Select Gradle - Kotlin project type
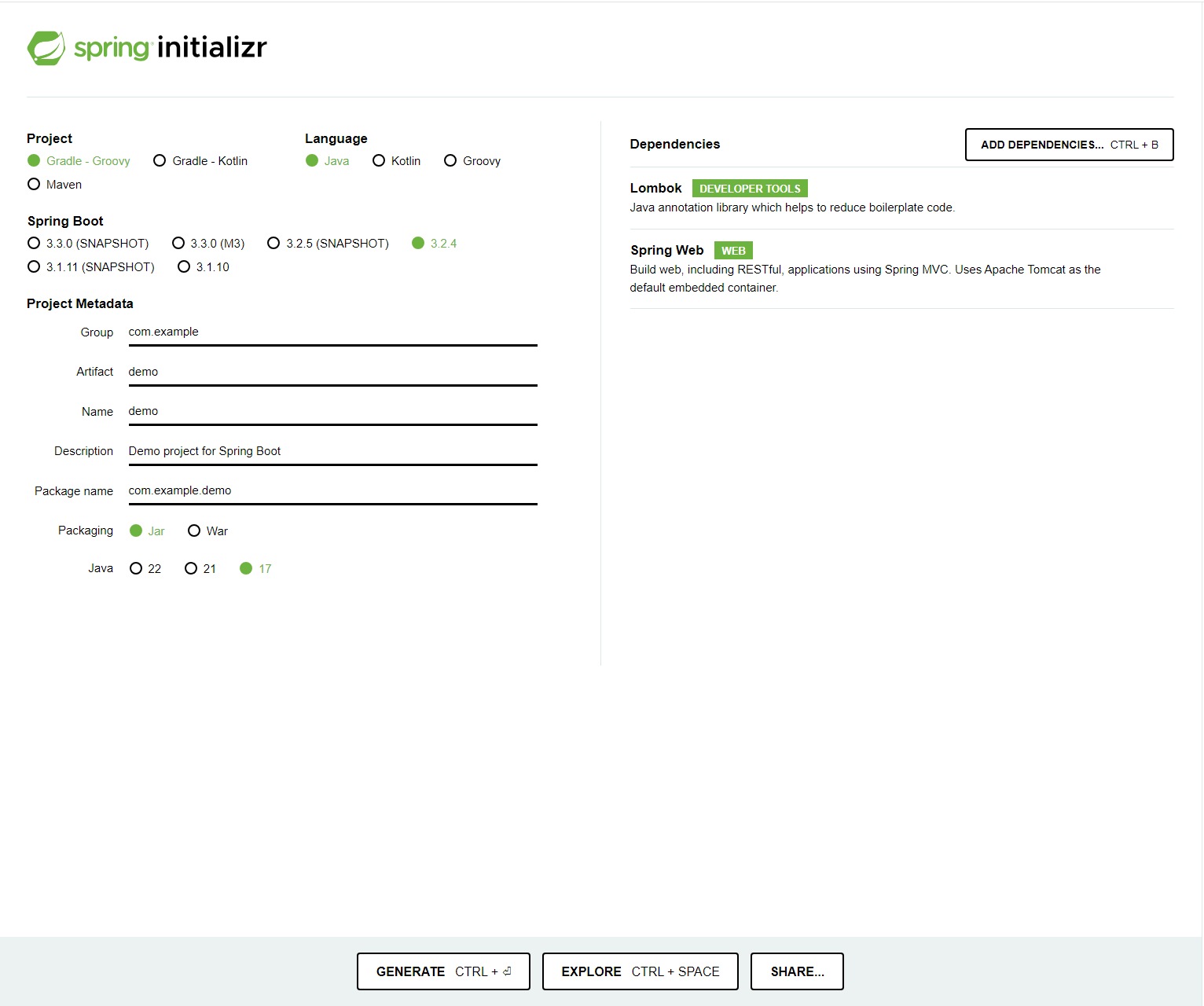 pyautogui.click(x=200, y=161)
